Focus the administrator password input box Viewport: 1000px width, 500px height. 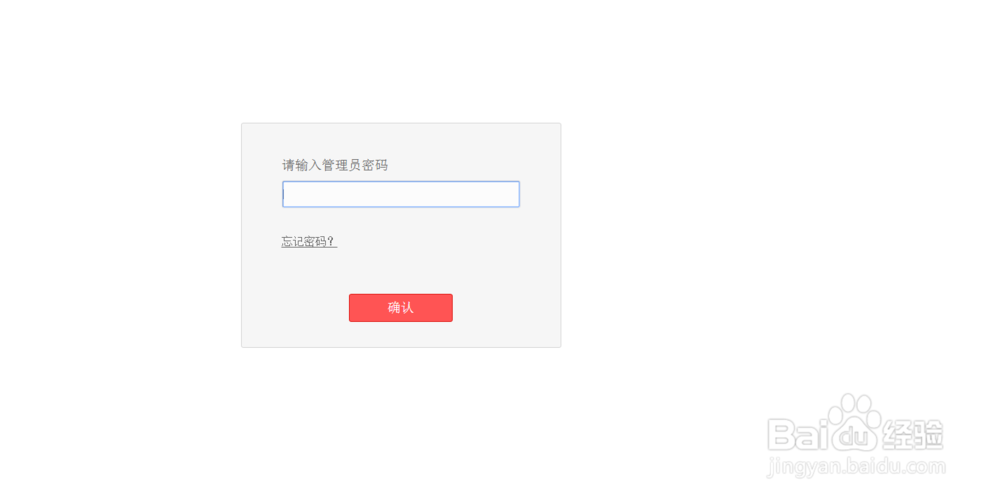(x=401, y=195)
